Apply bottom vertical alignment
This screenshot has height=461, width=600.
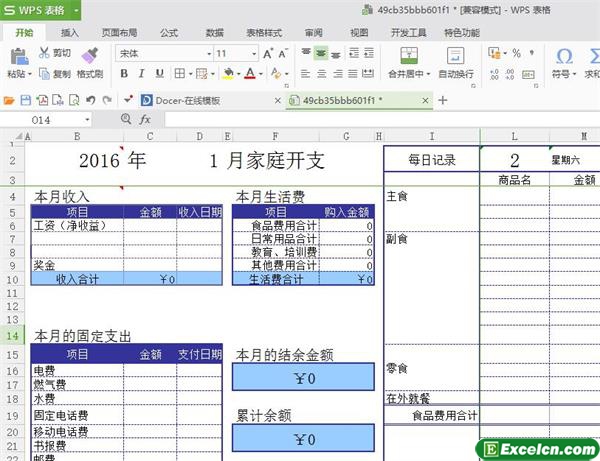pos(336,54)
